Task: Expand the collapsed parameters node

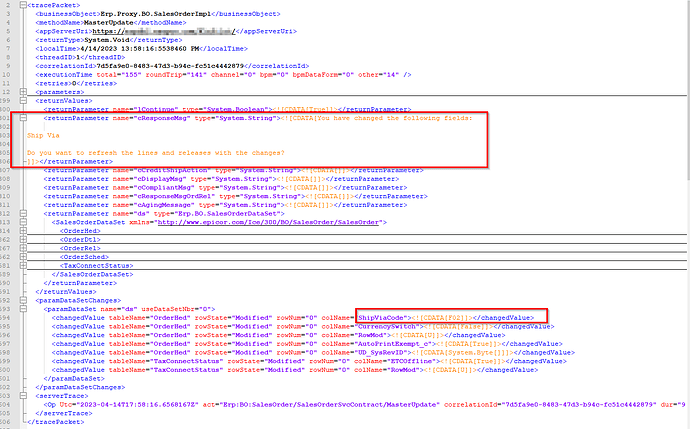Action: (x=23, y=92)
